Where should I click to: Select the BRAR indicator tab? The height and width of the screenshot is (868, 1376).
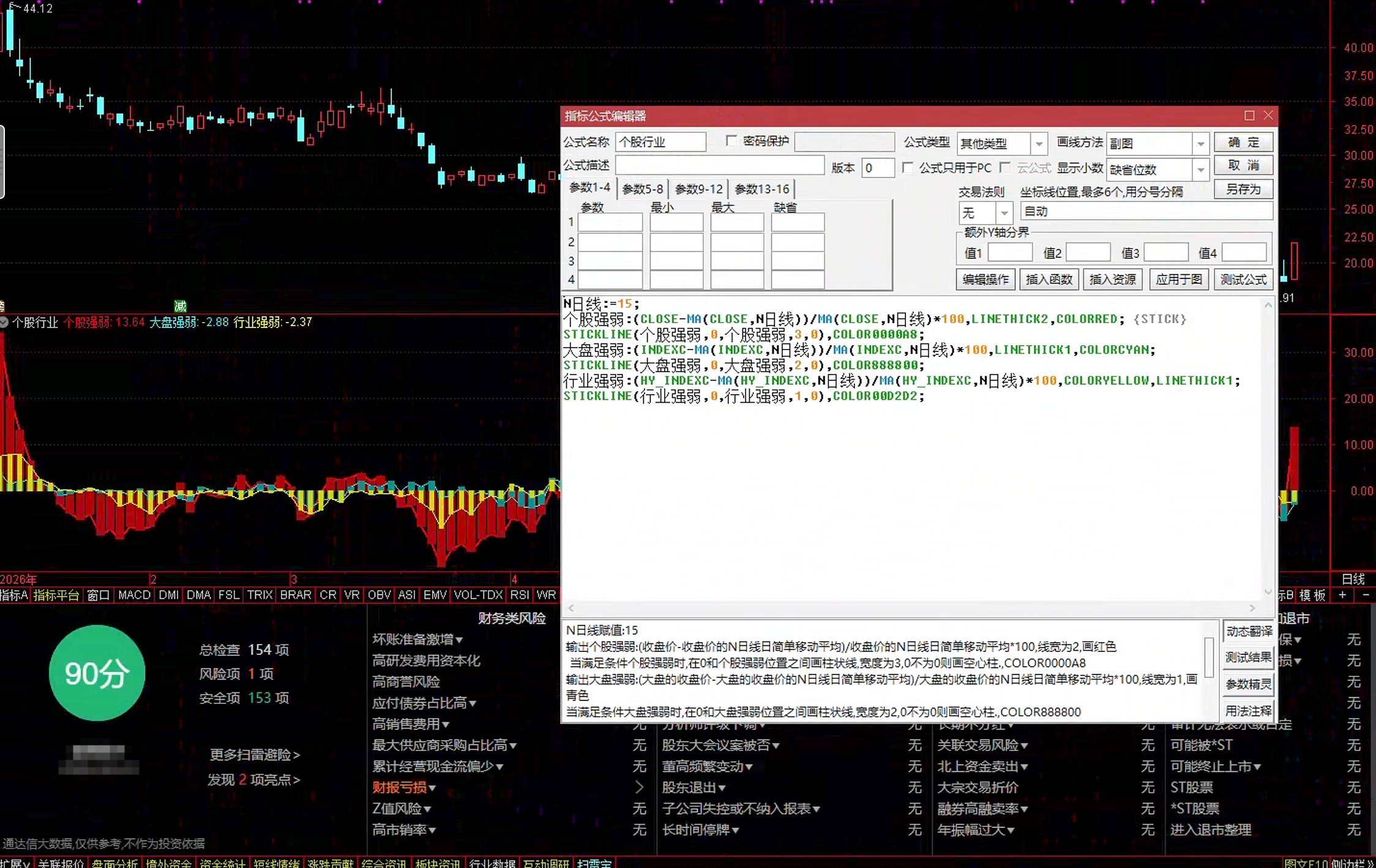click(x=295, y=595)
